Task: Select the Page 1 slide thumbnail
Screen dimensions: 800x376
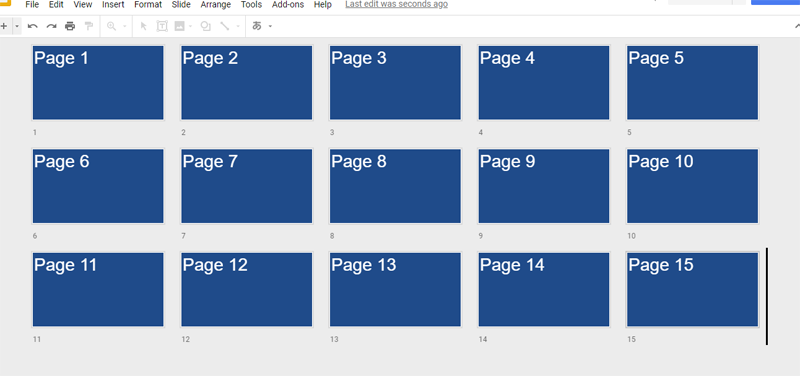Action: (98, 83)
